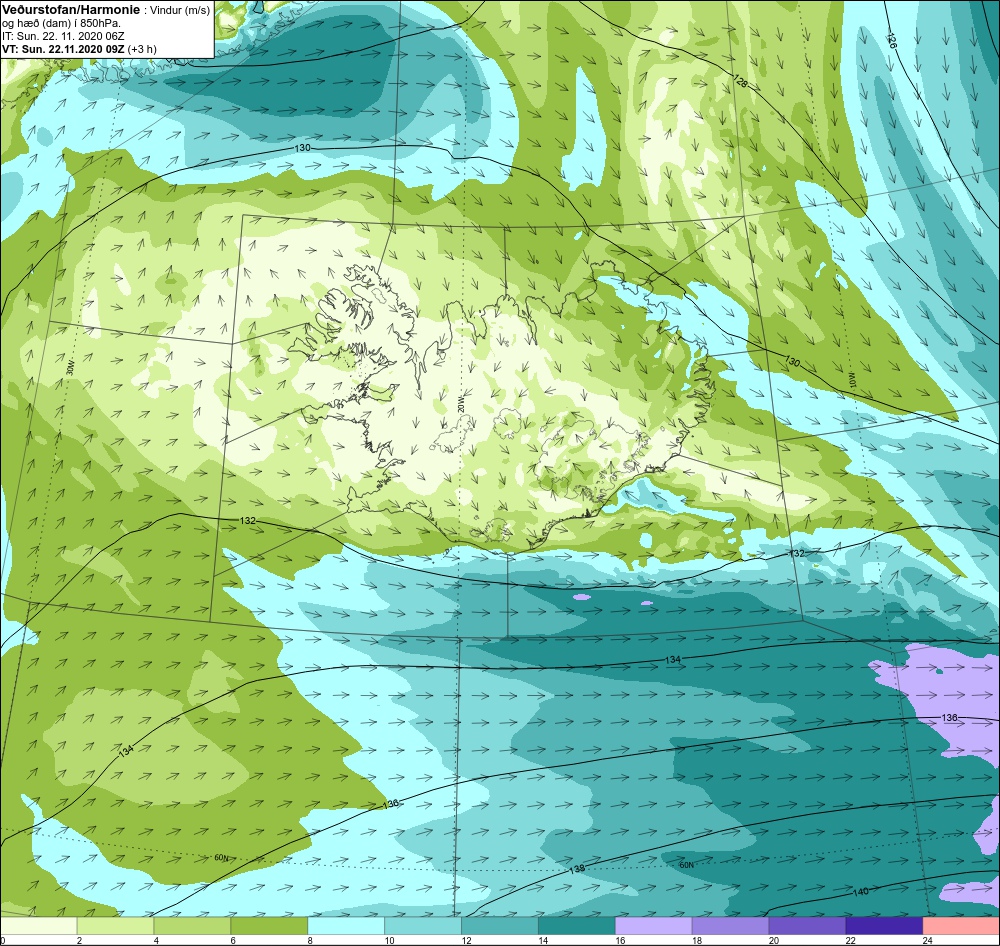Click the 132 contour label southeast of Iceland
Viewport: 1000px width, 946px height.
tap(797, 553)
